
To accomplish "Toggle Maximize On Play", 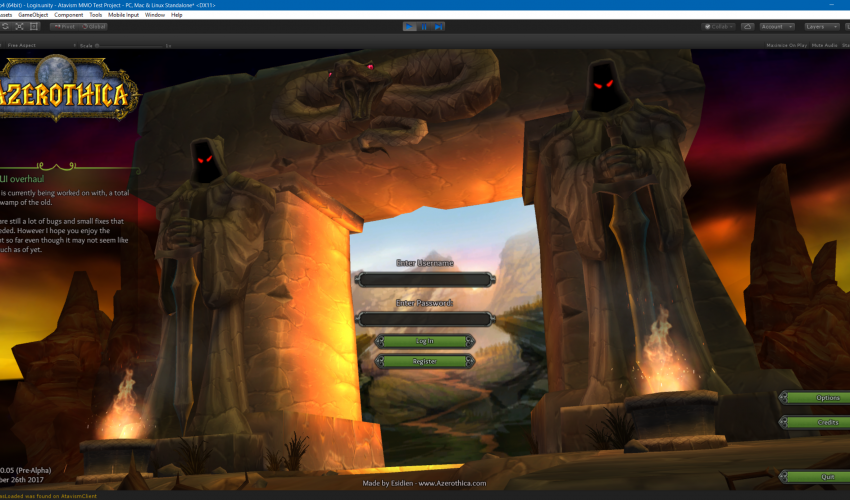I will point(786,46).
